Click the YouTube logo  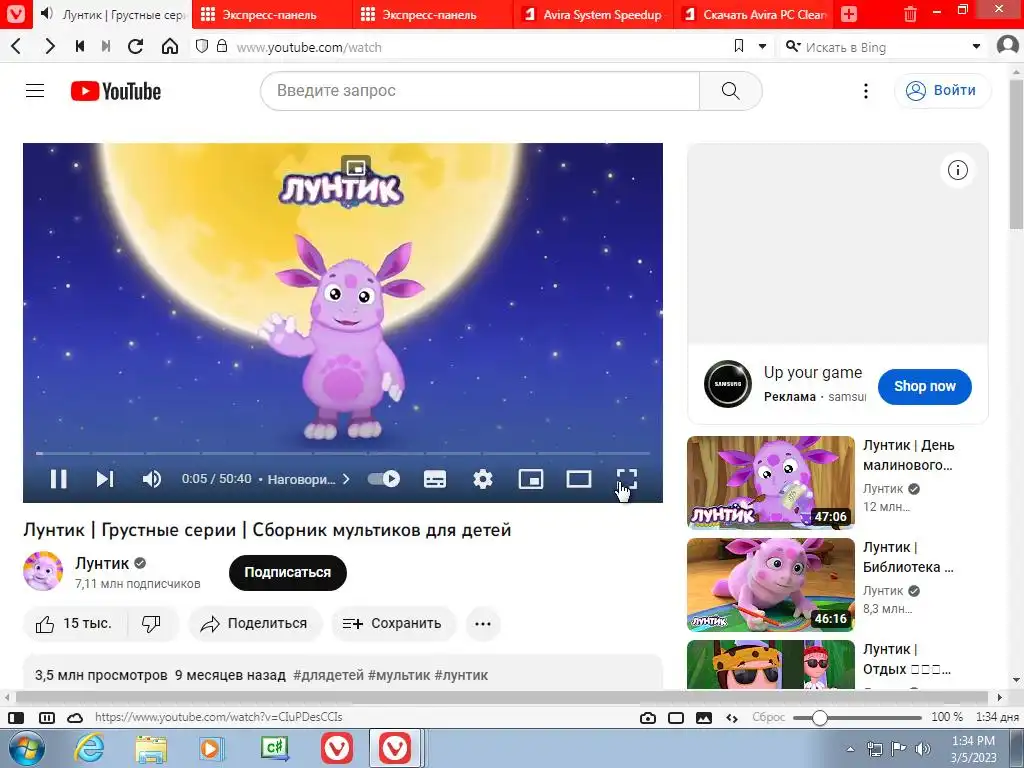pyautogui.click(x=116, y=91)
